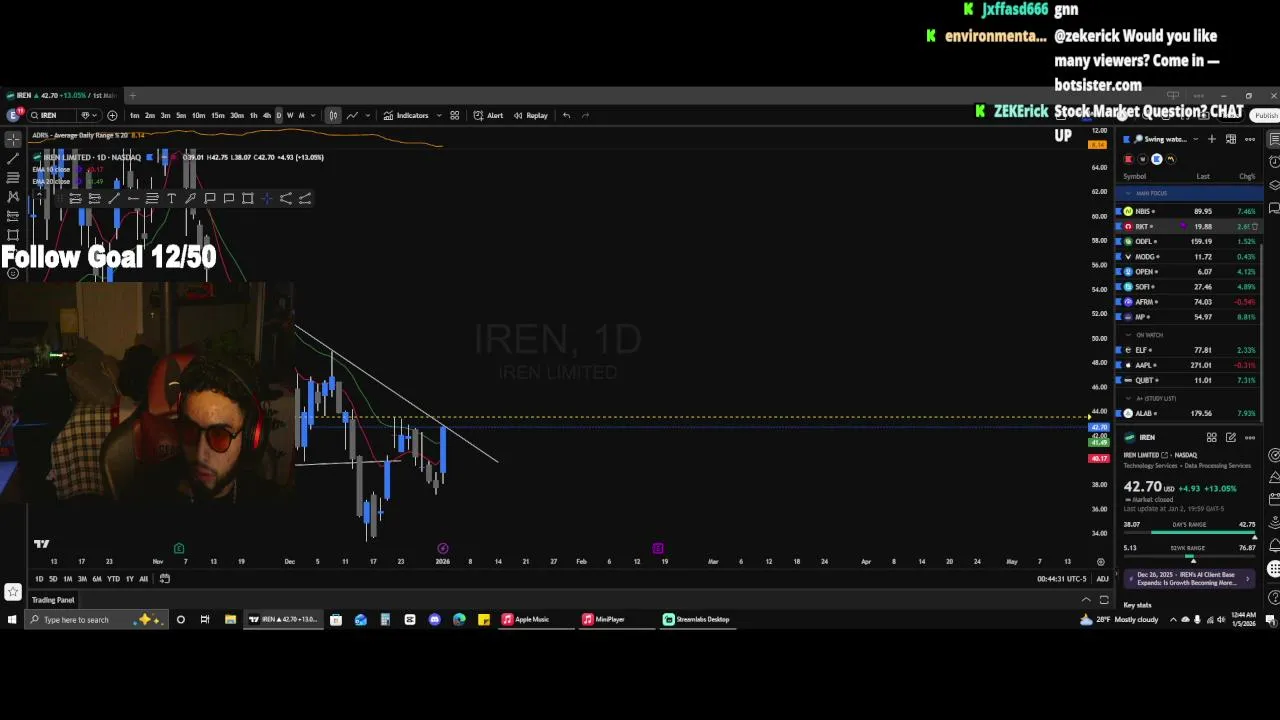Select candlestick chart type icon
Viewport: 1280px width, 720px height.
pos(333,115)
